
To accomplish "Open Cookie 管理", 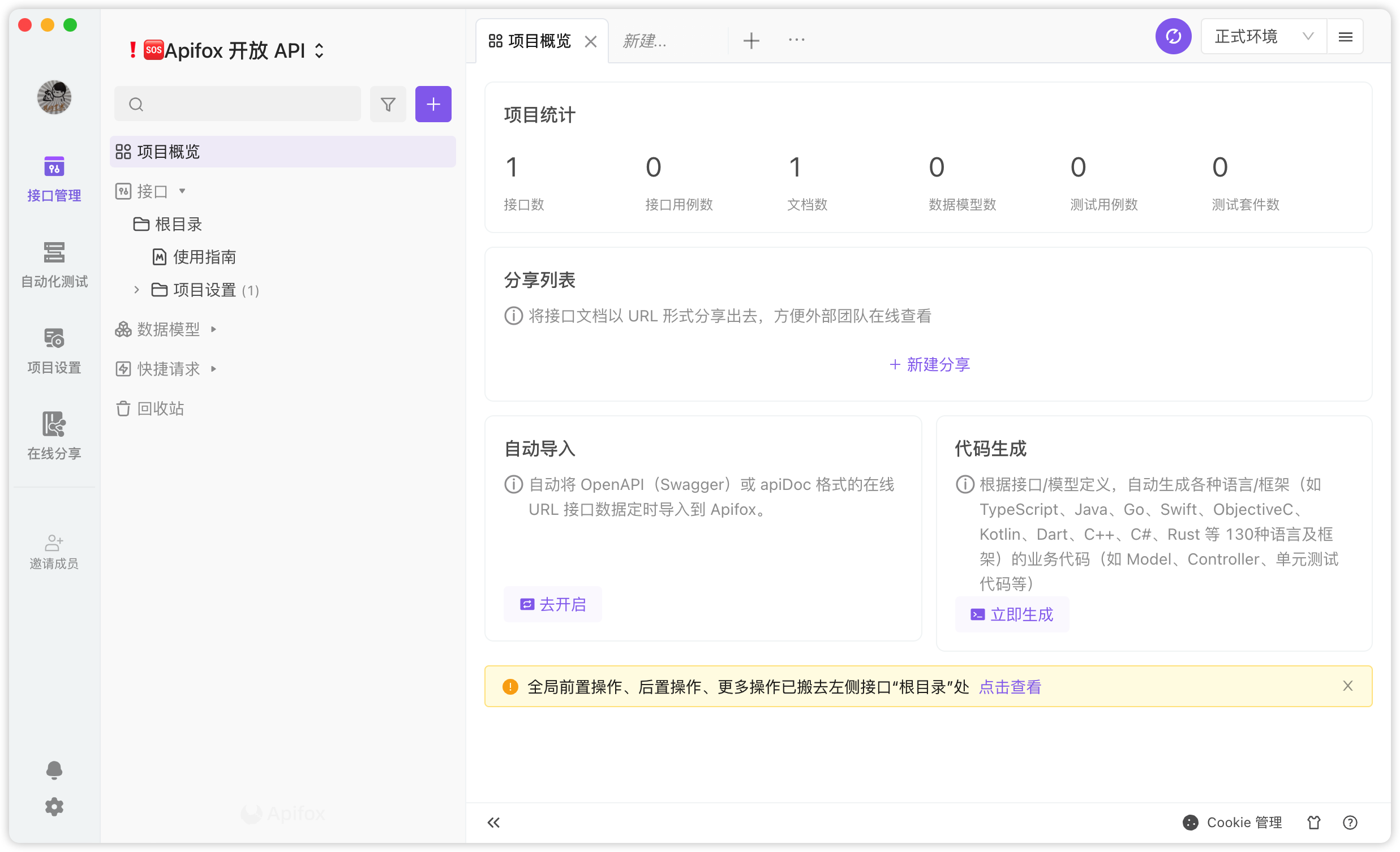I will [1232, 823].
